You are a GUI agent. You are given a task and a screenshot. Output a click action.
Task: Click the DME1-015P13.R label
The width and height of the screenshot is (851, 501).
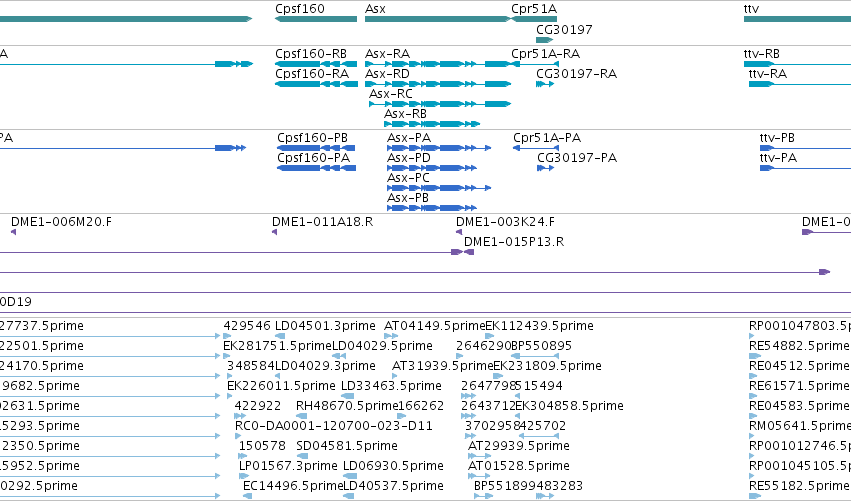click(514, 242)
